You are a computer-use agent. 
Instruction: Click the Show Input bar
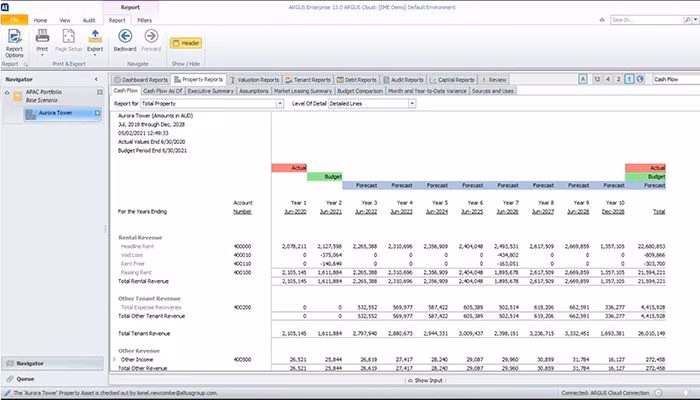click(425, 380)
